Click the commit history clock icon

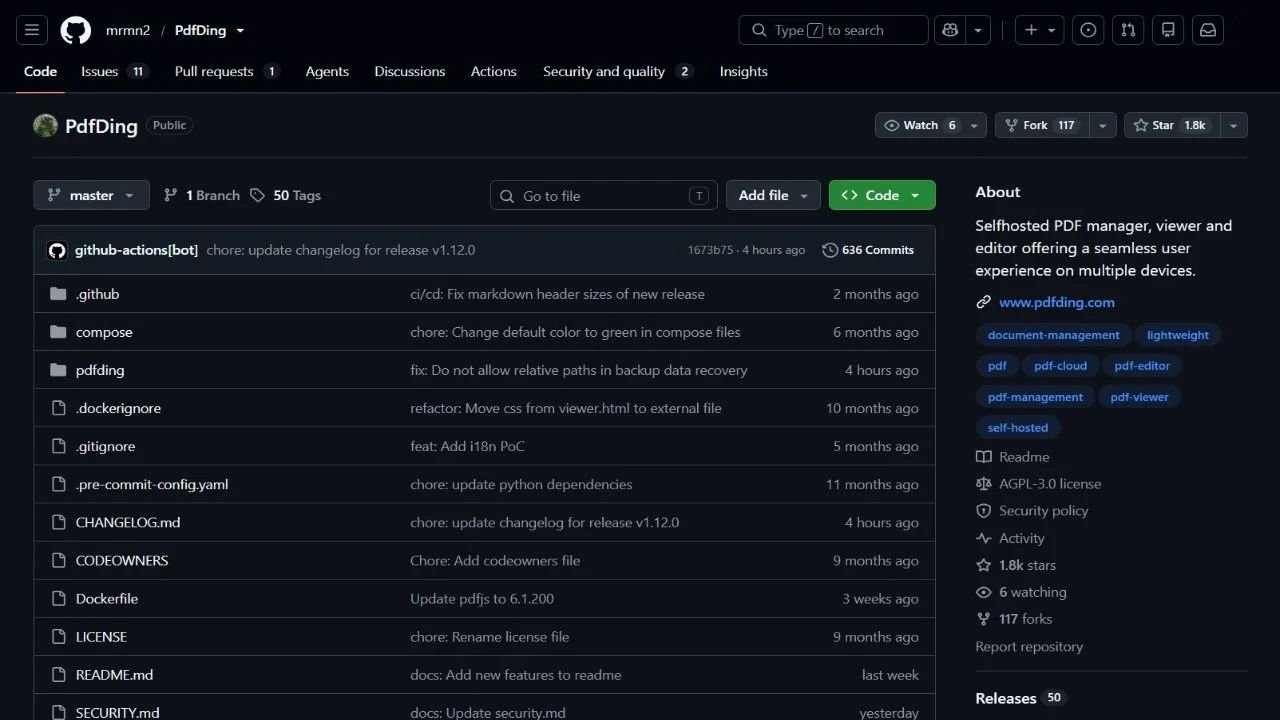click(x=830, y=250)
